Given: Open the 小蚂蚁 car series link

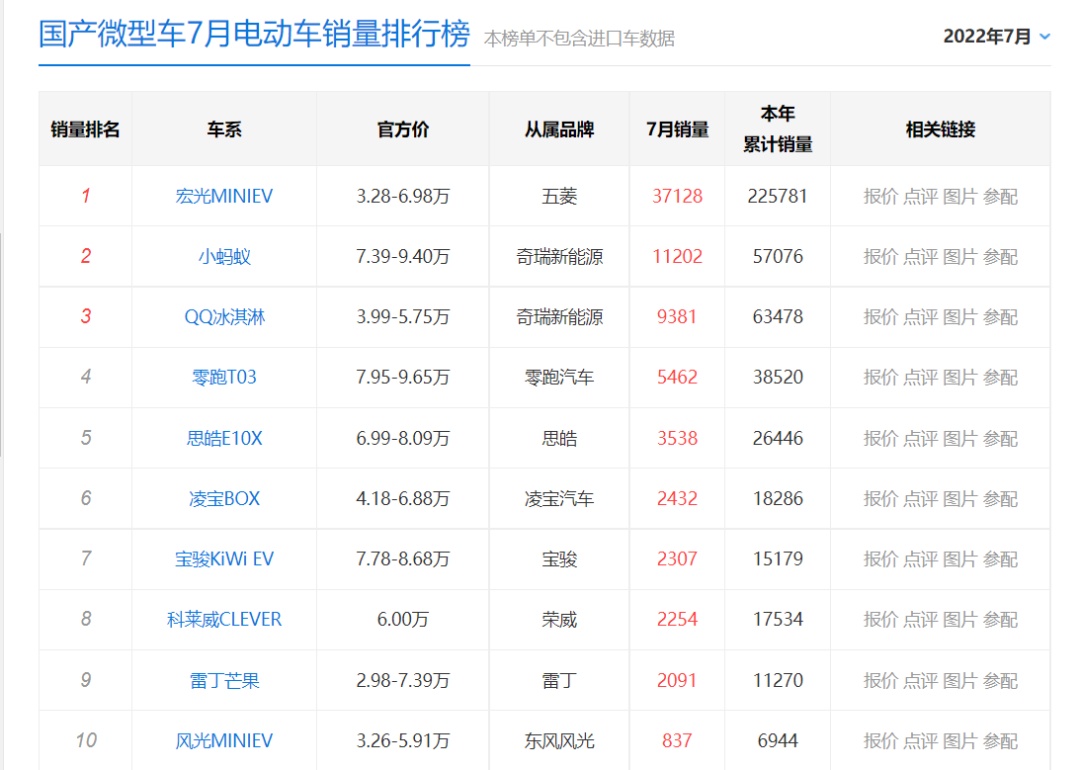Looking at the screenshot, I should [224, 257].
